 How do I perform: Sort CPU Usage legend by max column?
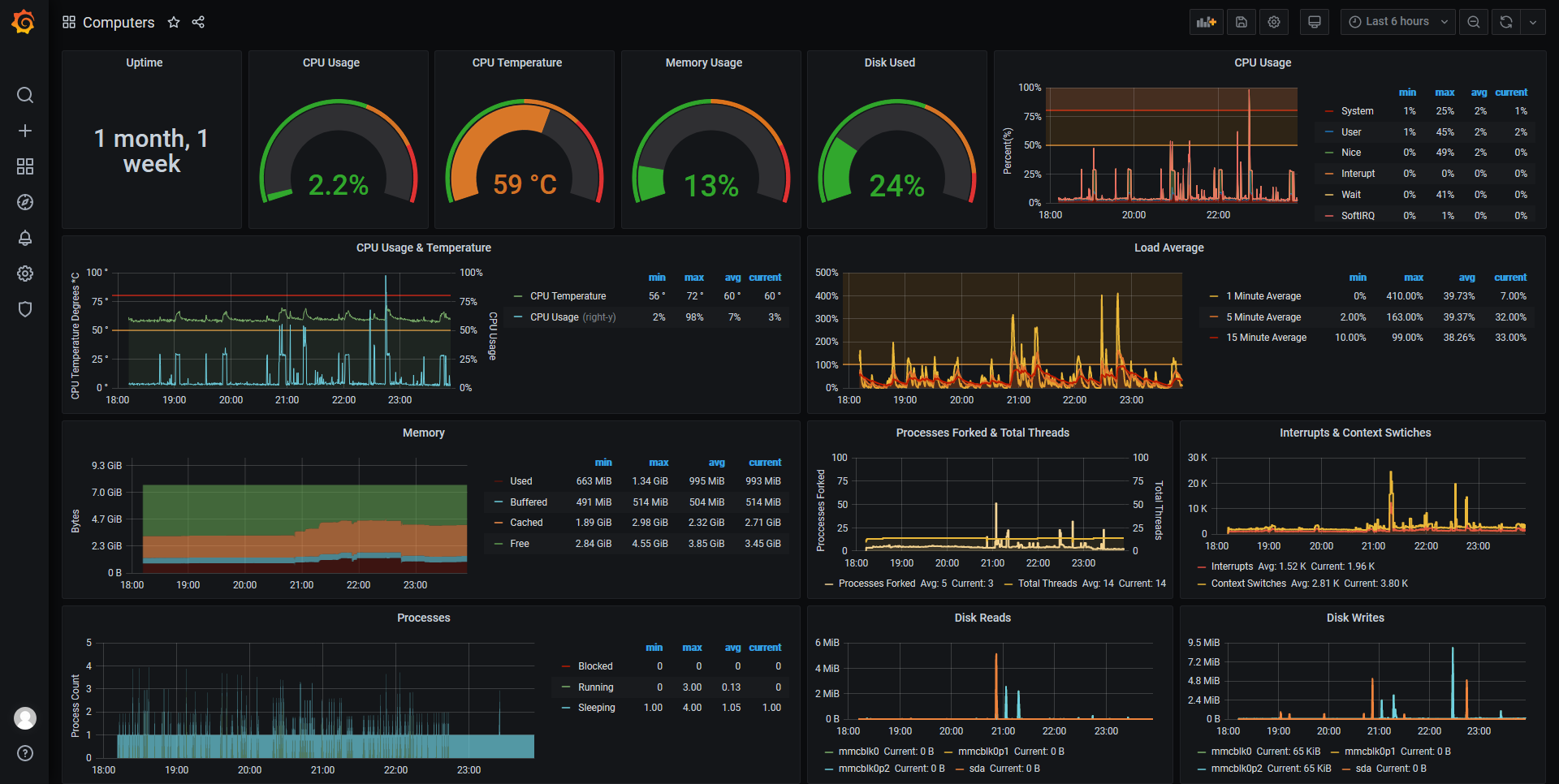coord(1445,93)
